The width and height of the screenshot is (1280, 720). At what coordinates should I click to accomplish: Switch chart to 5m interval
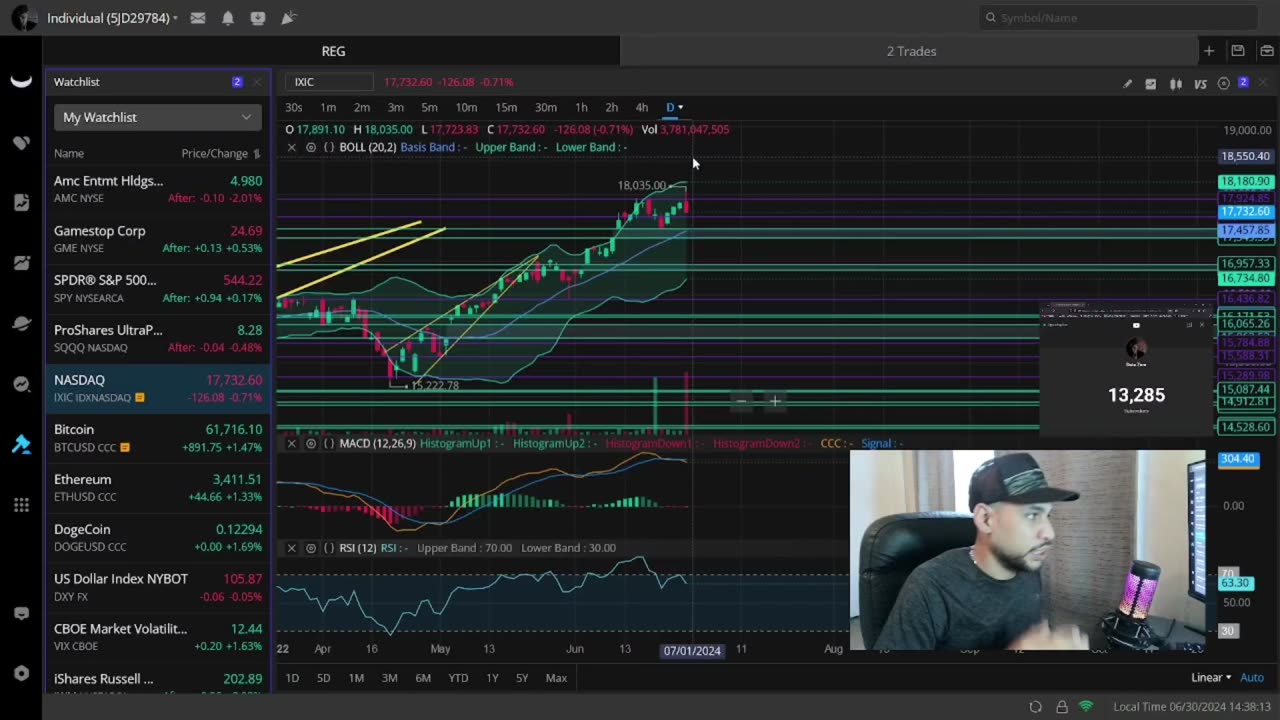[429, 107]
